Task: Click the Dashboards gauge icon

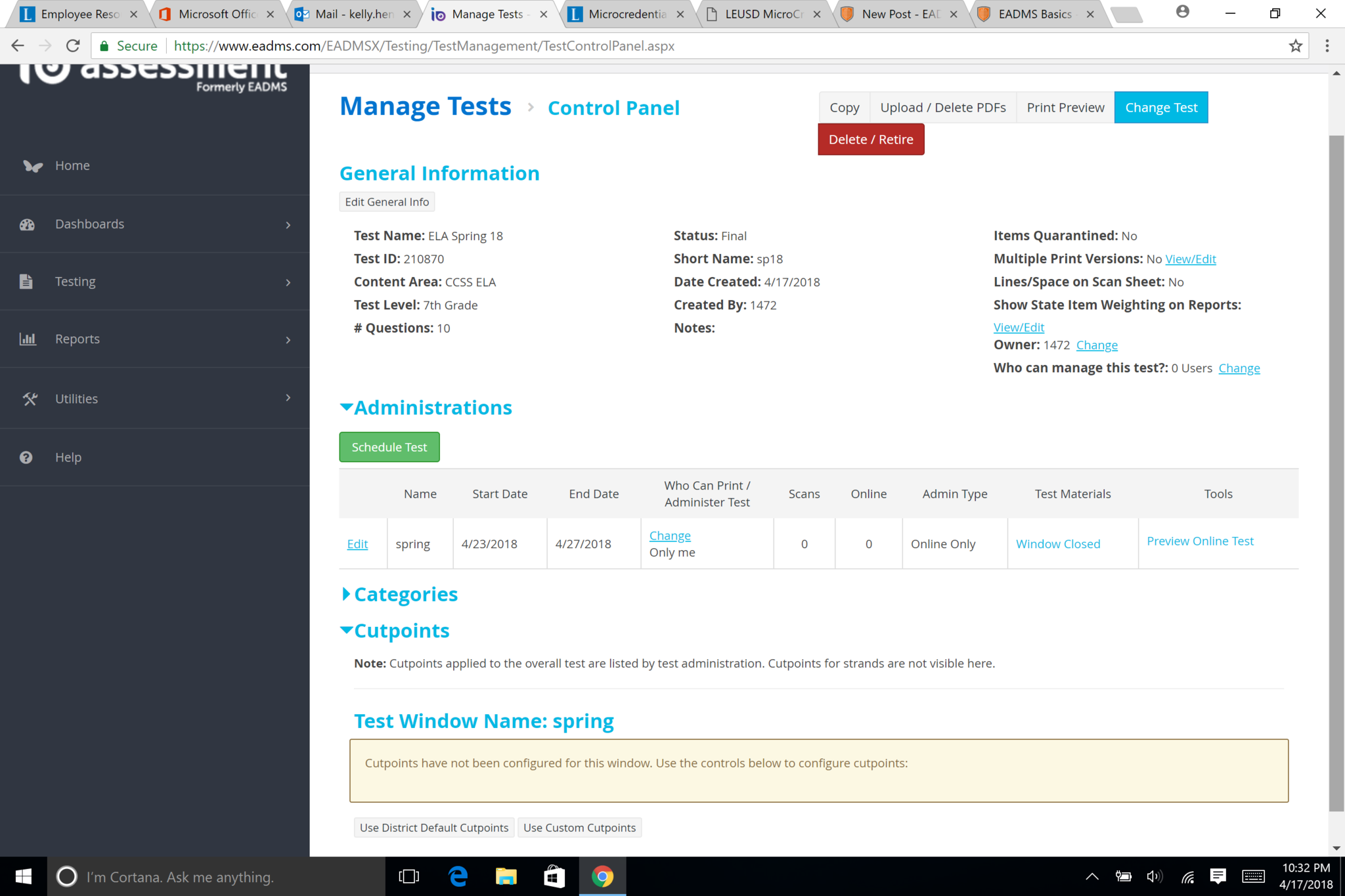Action: [27, 224]
